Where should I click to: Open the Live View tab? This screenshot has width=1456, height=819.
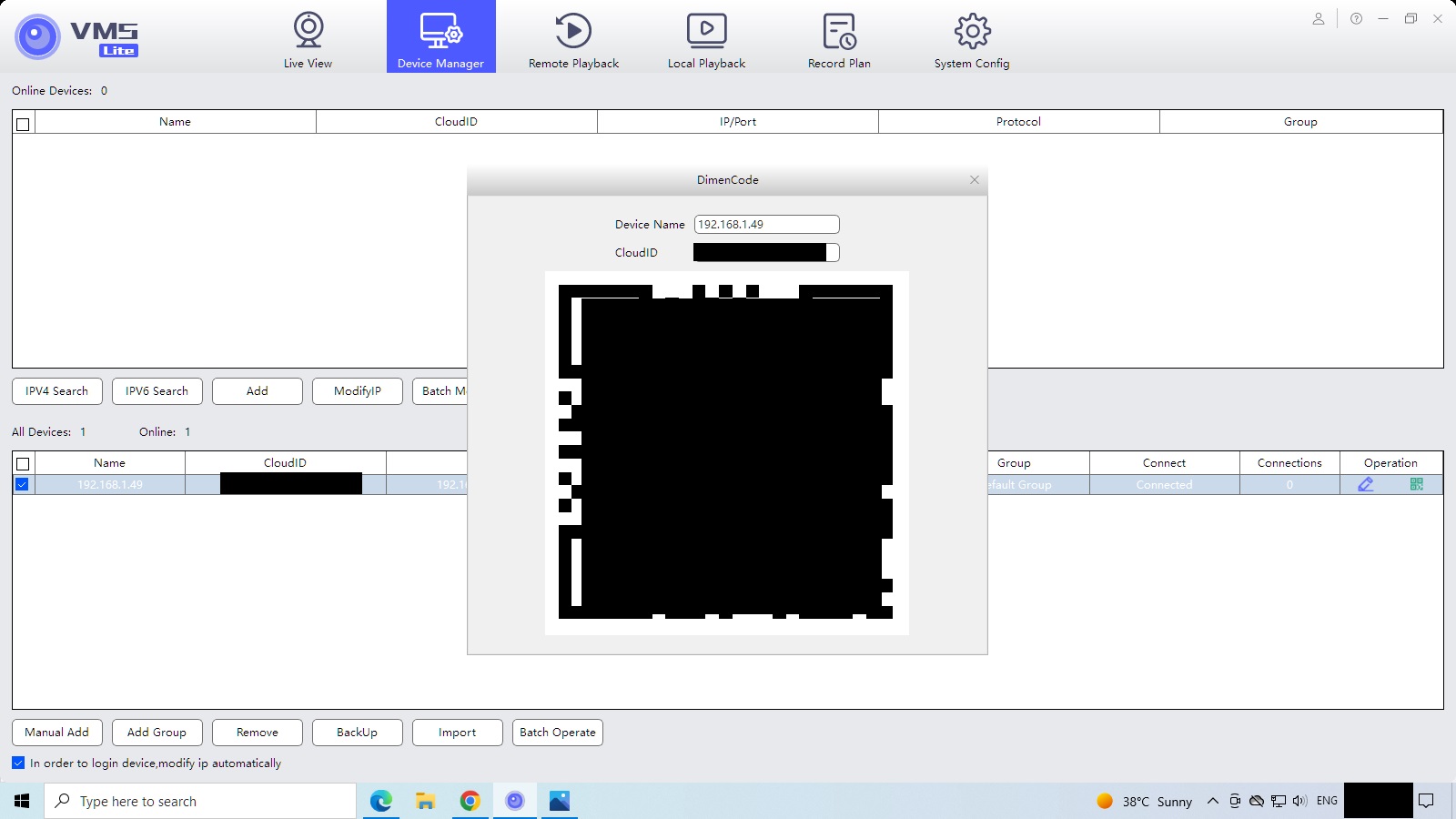[308, 40]
